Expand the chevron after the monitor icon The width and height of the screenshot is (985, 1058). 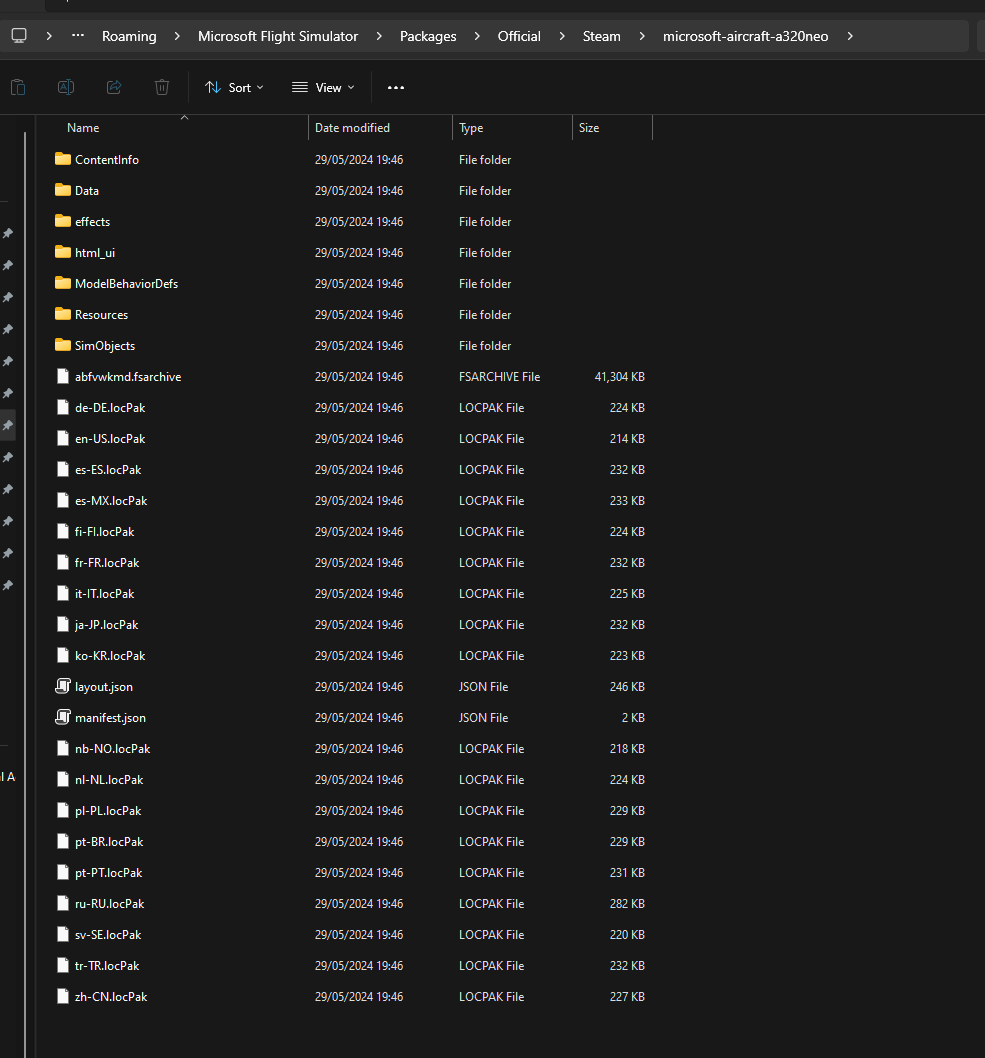tap(49, 36)
